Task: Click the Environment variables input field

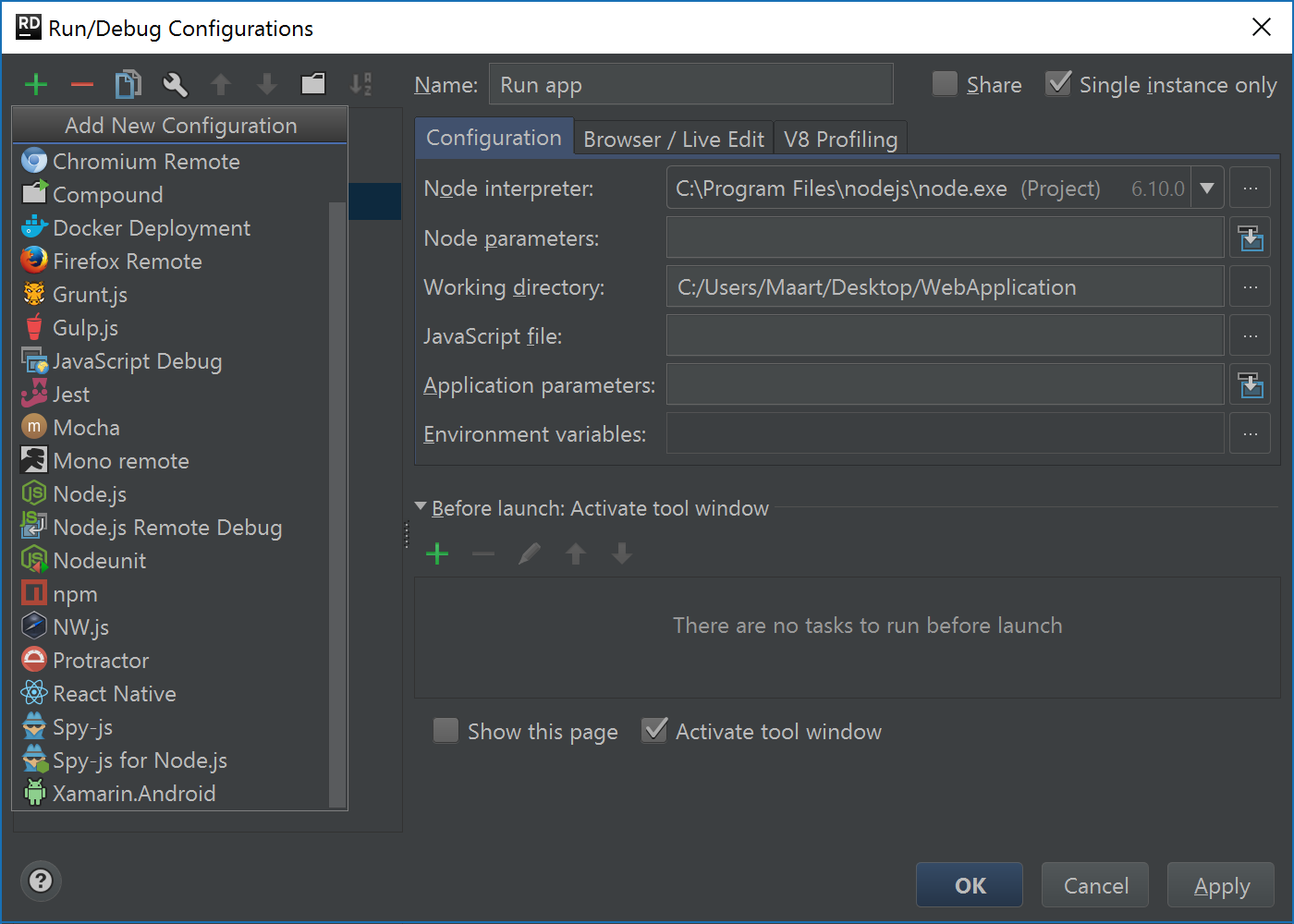Action: coord(945,433)
